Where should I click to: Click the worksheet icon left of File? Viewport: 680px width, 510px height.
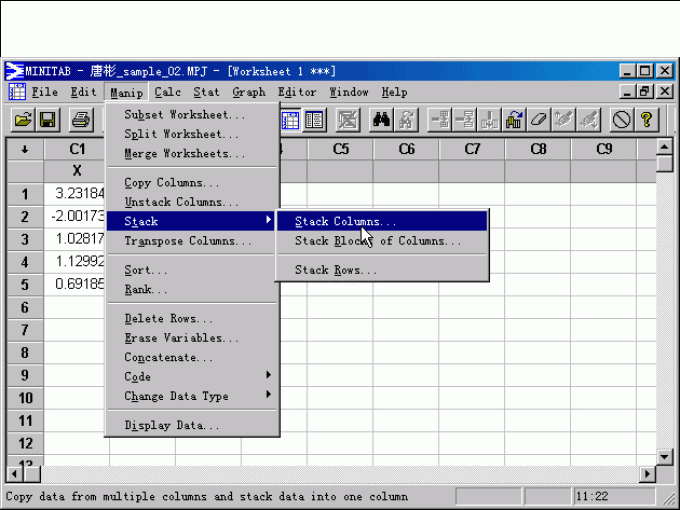click(17, 92)
